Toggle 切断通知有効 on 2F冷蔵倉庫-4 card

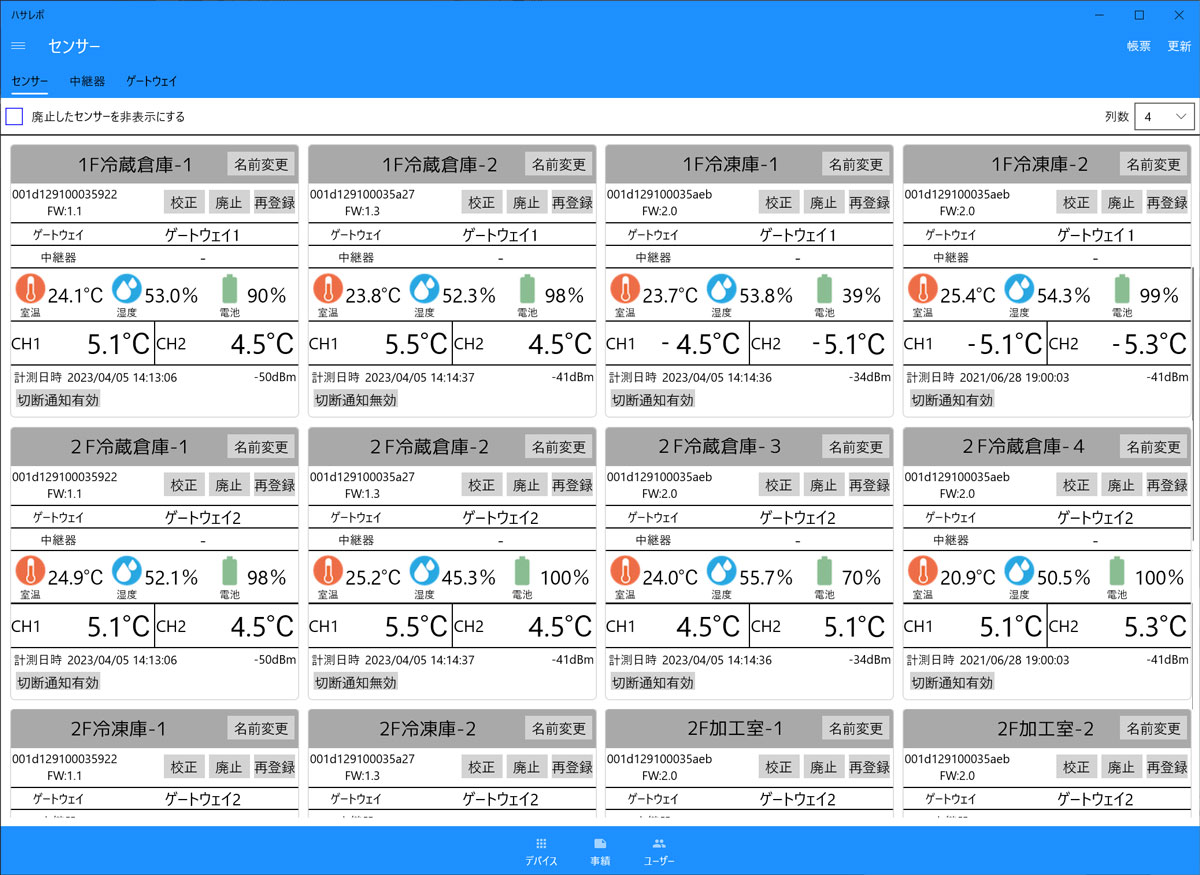click(x=950, y=682)
